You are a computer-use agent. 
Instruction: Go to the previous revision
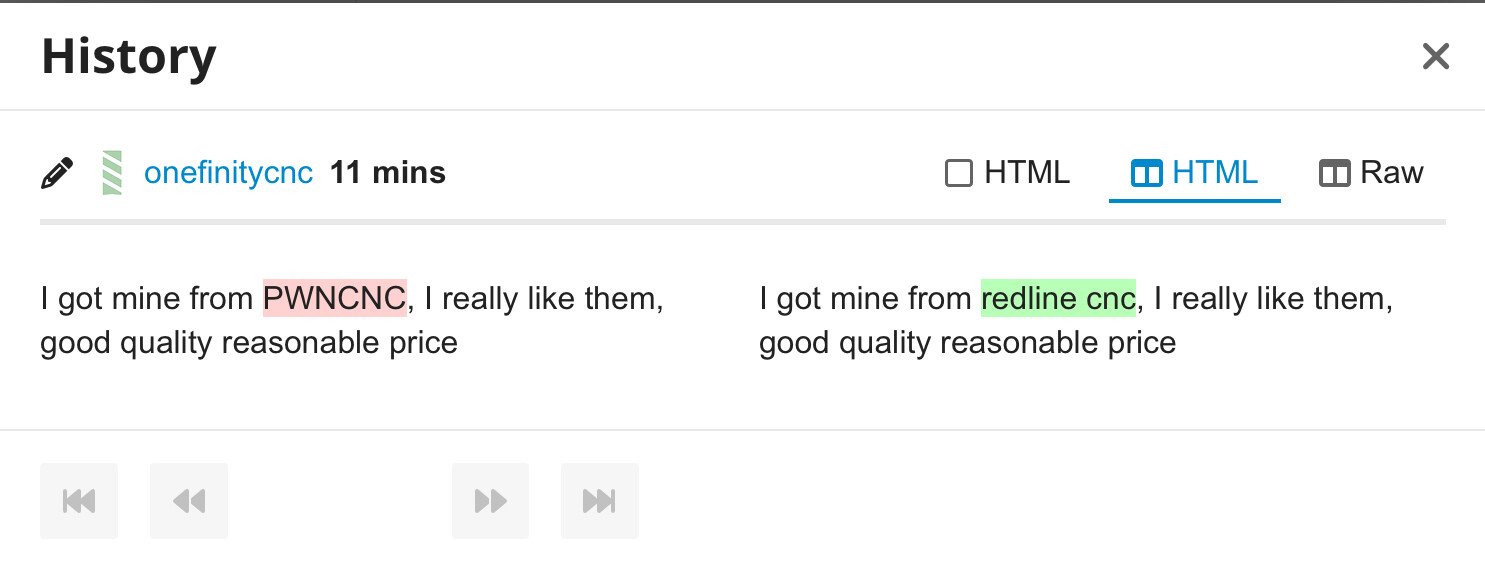189,501
